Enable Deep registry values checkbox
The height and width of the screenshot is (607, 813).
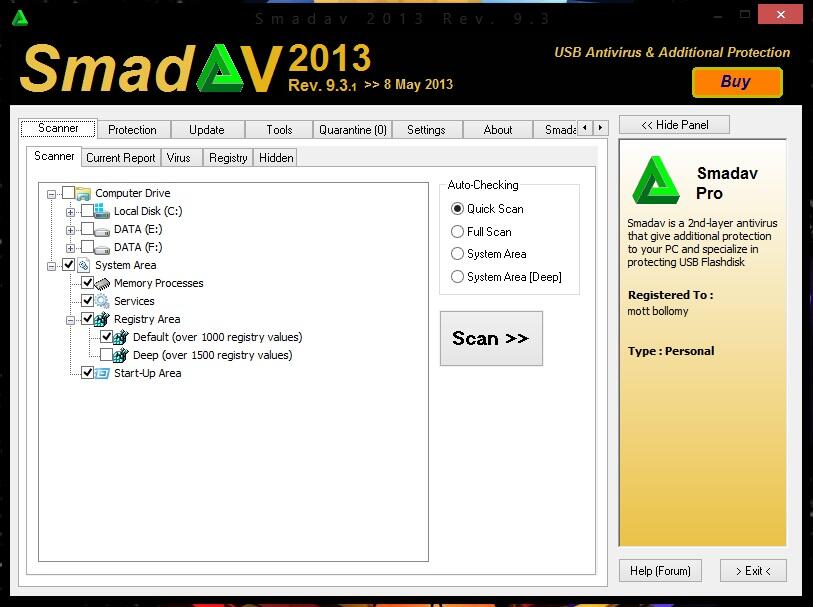click(x=106, y=355)
